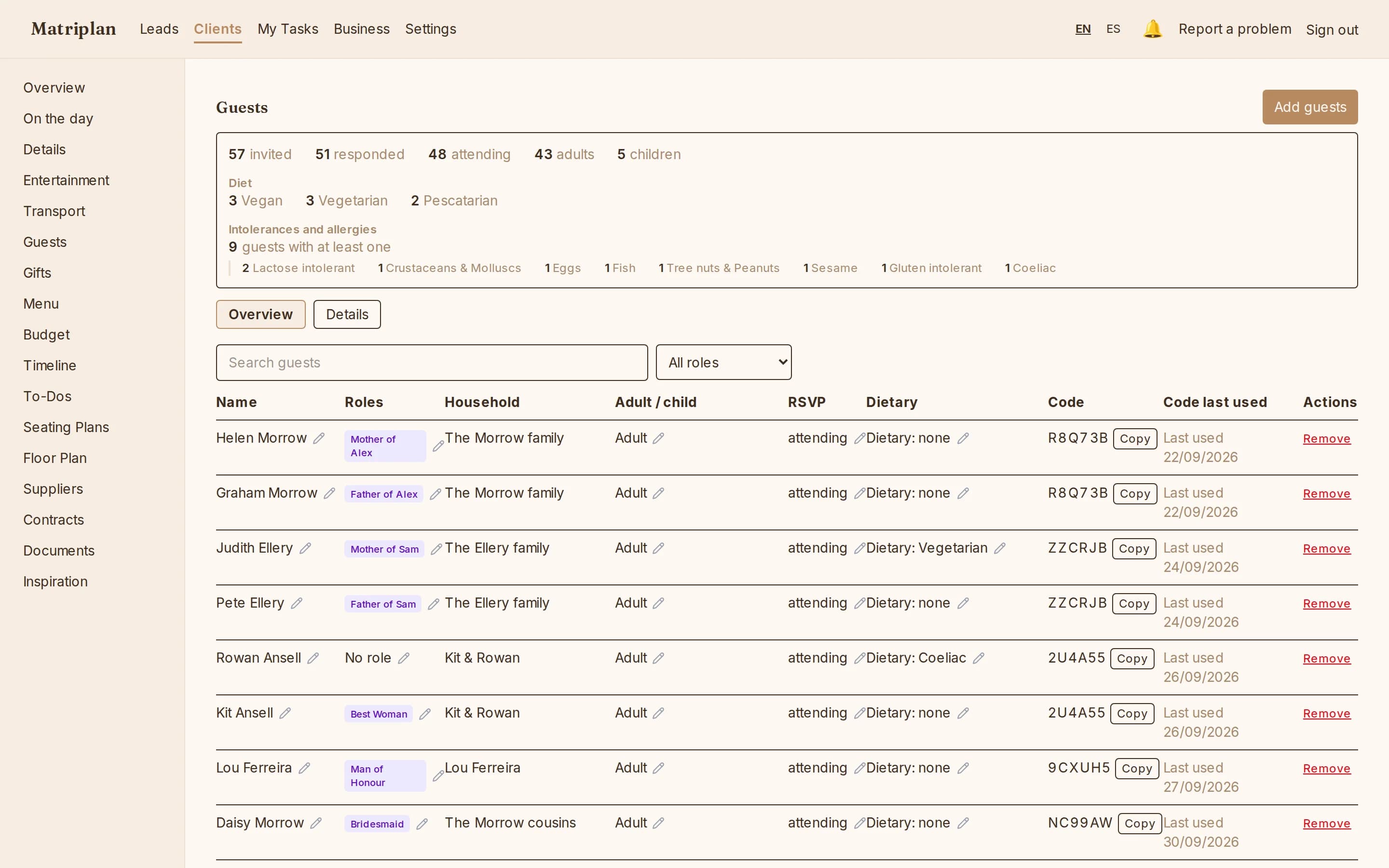Edit Judith Ellery's Vegetarian dietary pencil

pos(1000,548)
